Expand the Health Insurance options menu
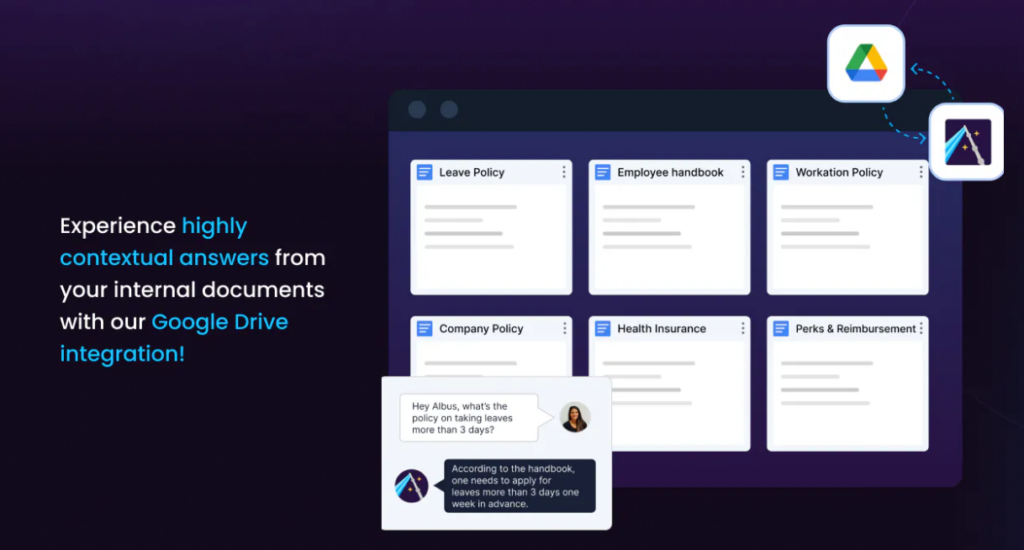The width and height of the screenshot is (1024, 550). pos(742,328)
